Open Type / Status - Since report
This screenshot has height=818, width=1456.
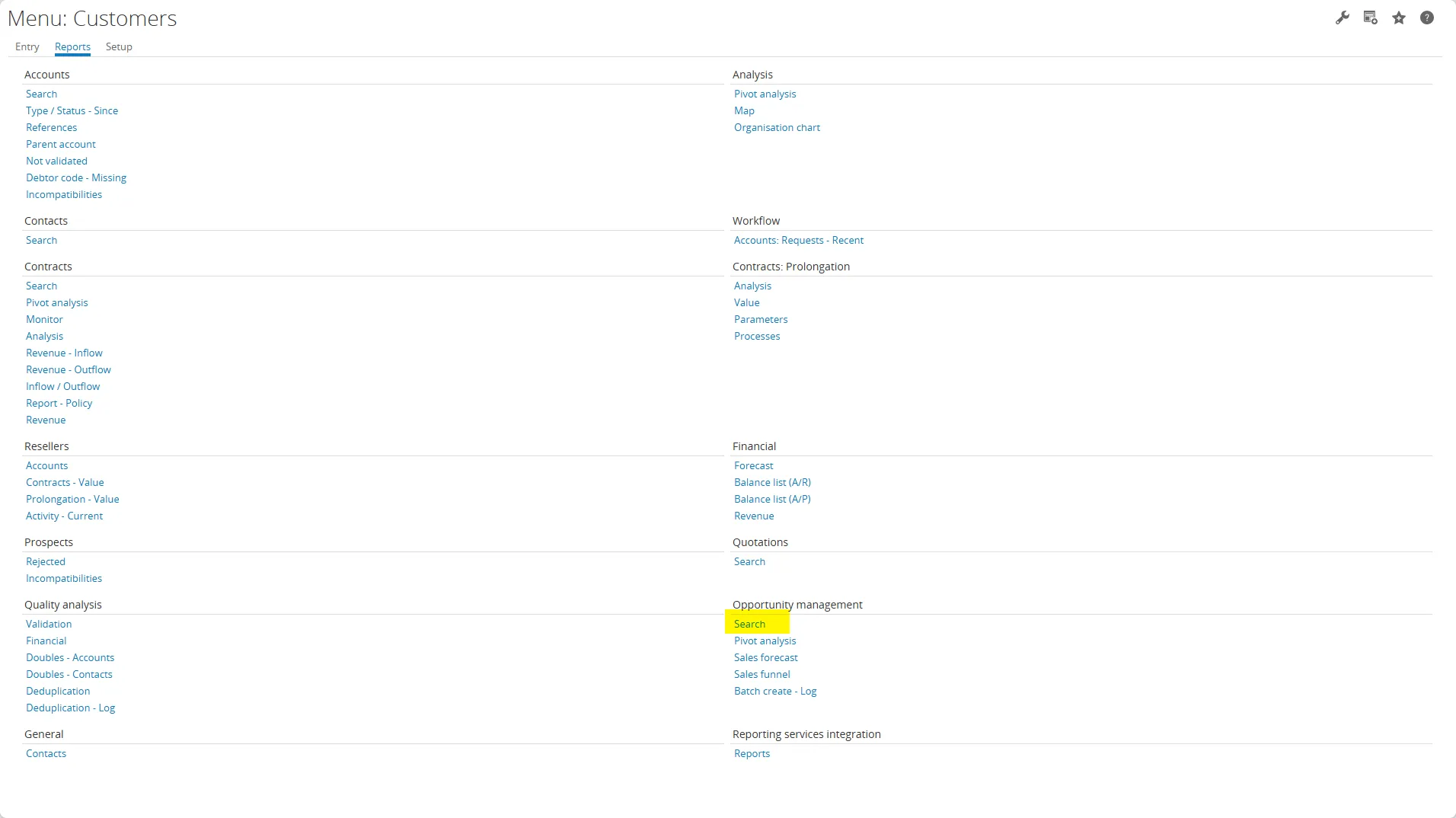point(72,110)
